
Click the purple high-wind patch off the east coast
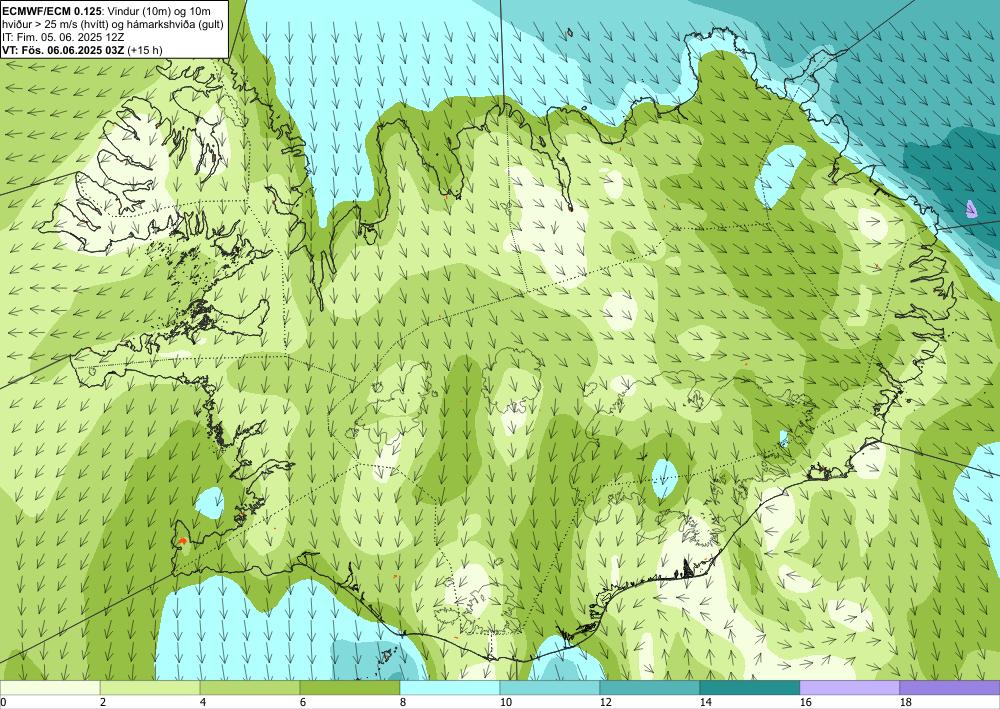[x=971, y=208]
